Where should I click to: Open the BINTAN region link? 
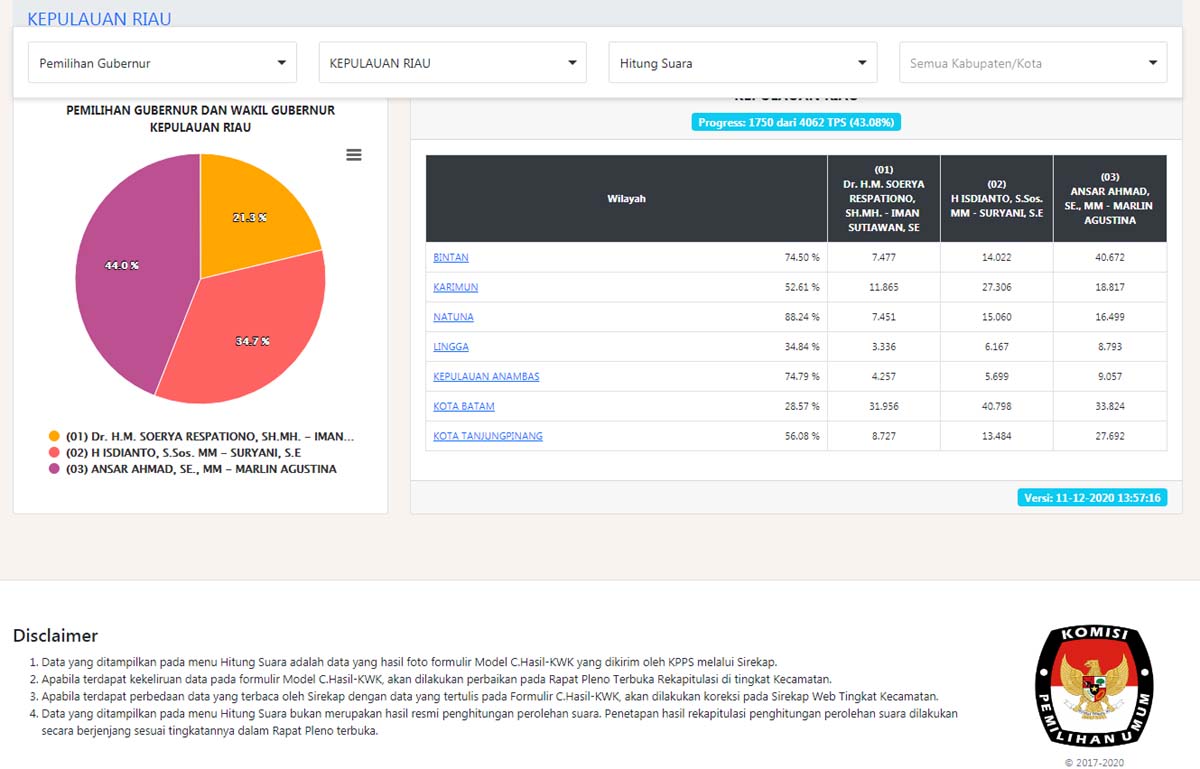[451, 258]
